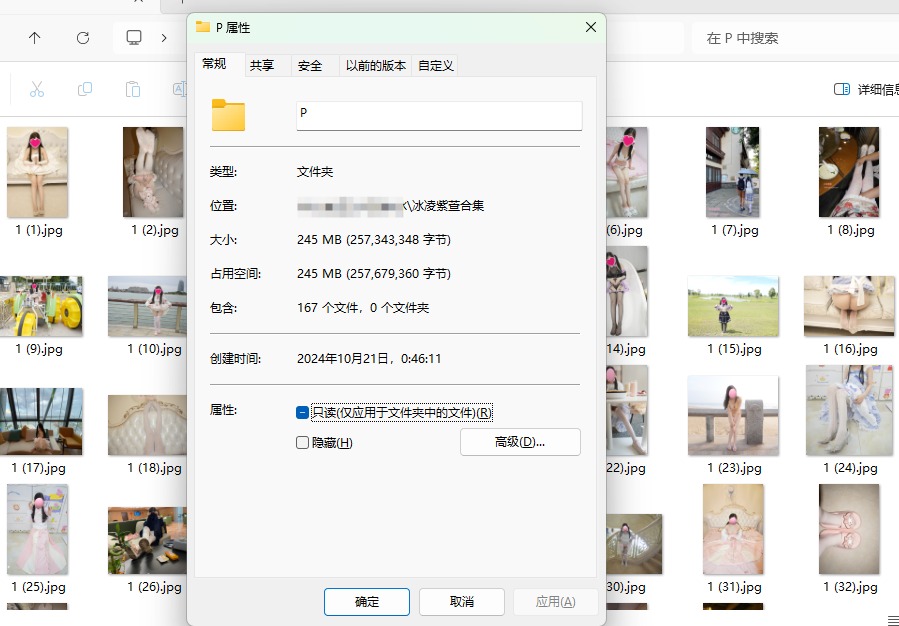Image resolution: width=899 pixels, height=626 pixels.
Task: Click the Copy icon in toolbar
Action: pos(85,89)
